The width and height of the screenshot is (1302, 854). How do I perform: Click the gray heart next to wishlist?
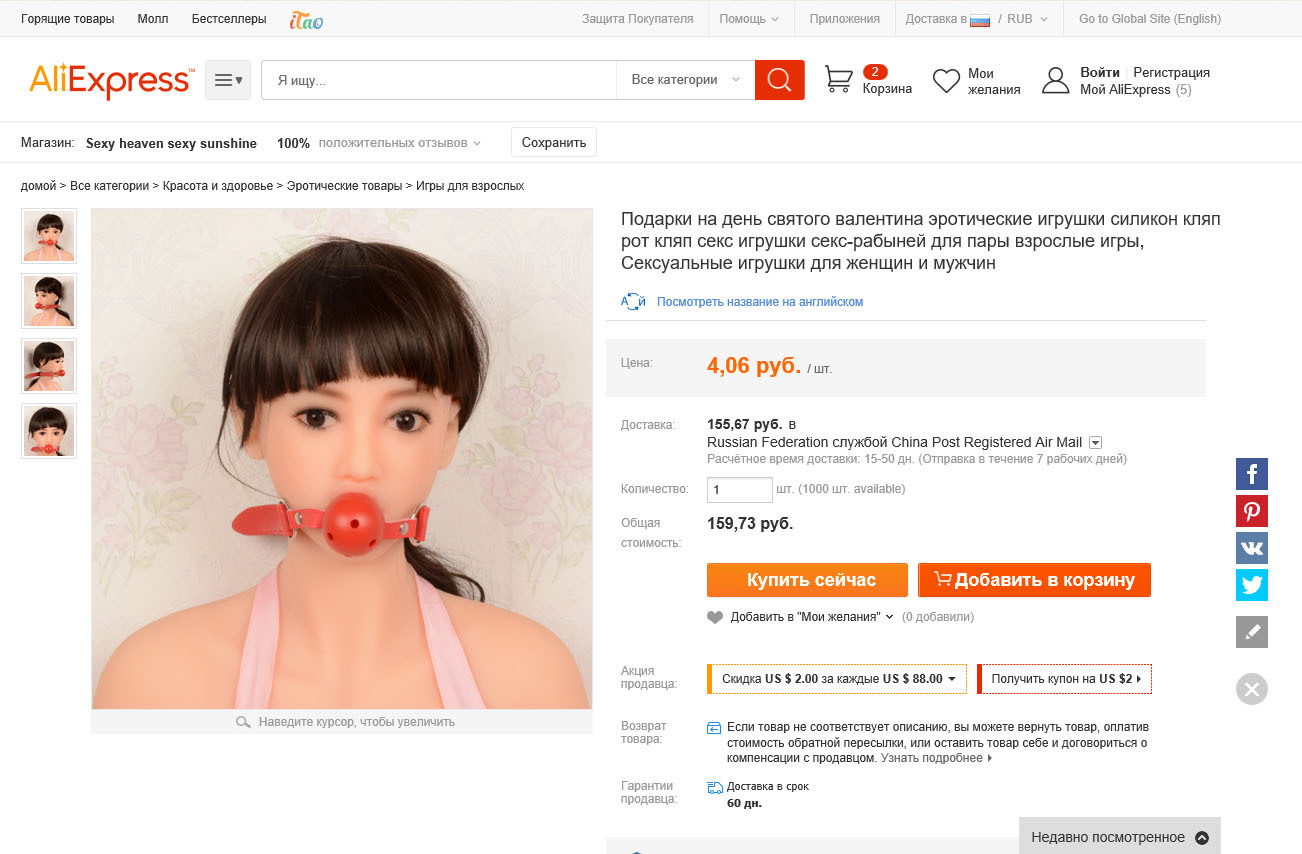coord(715,617)
